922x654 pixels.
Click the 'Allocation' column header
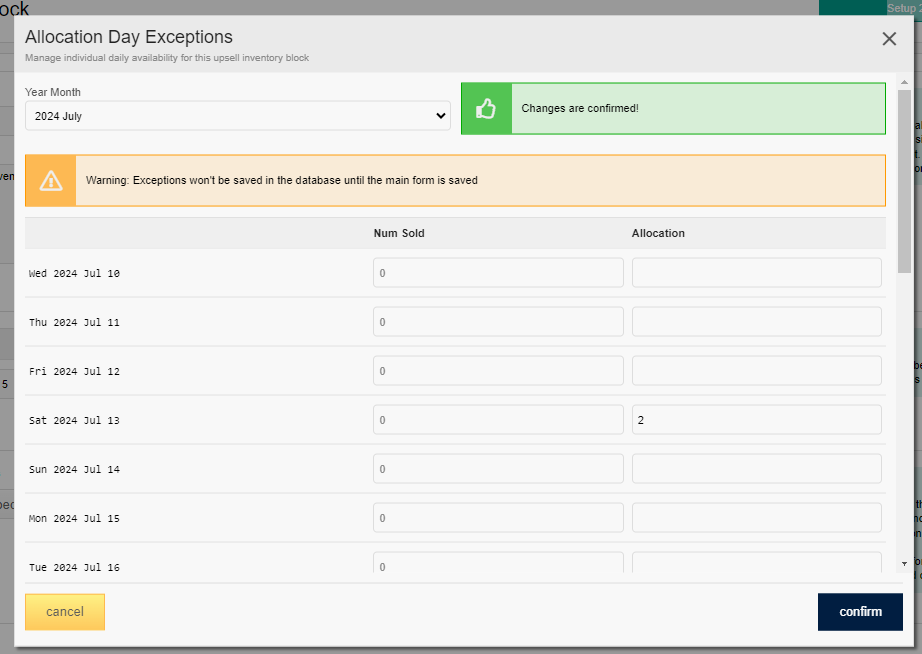point(658,233)
